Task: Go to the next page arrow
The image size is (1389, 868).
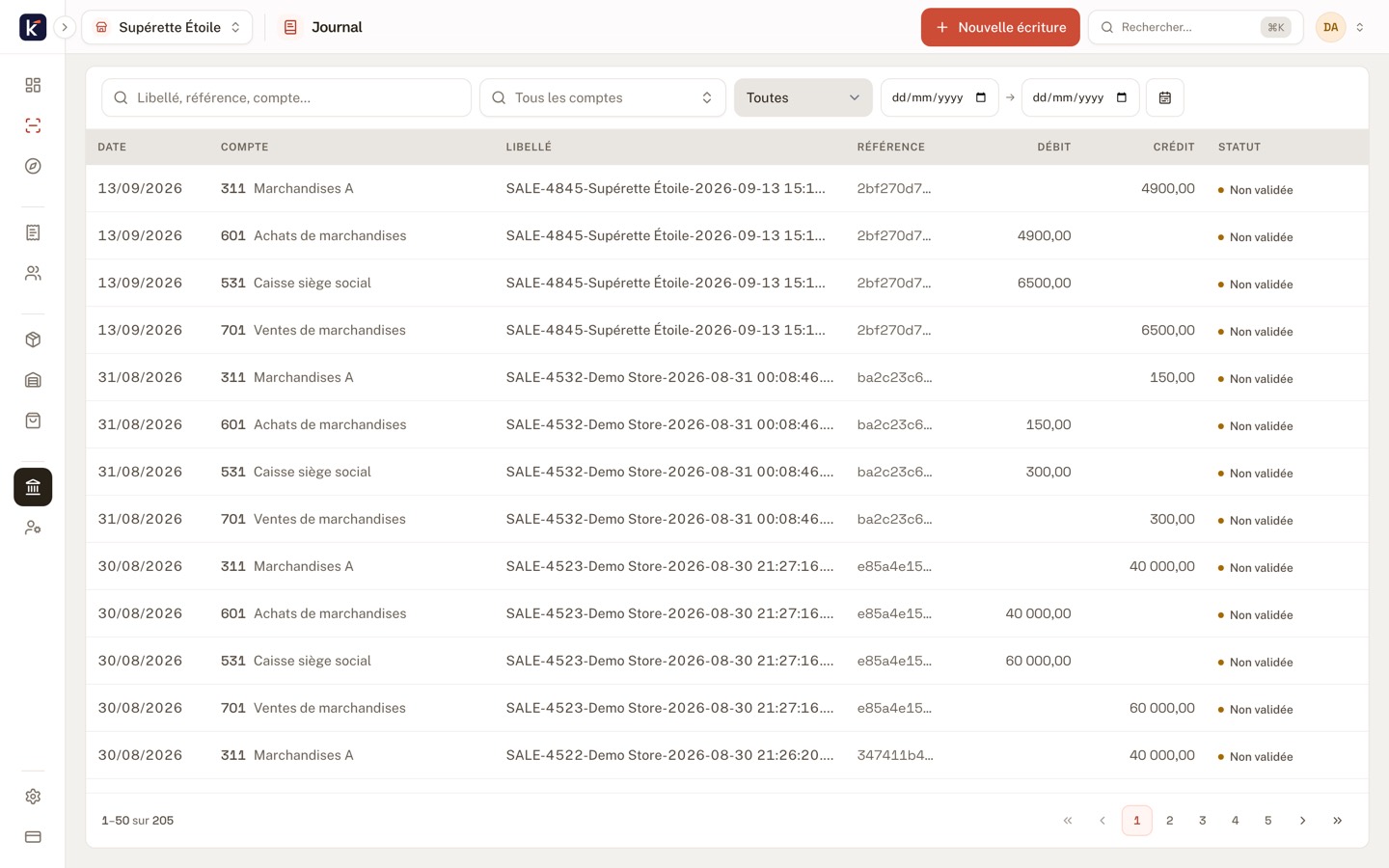Action: [1302, 821]
